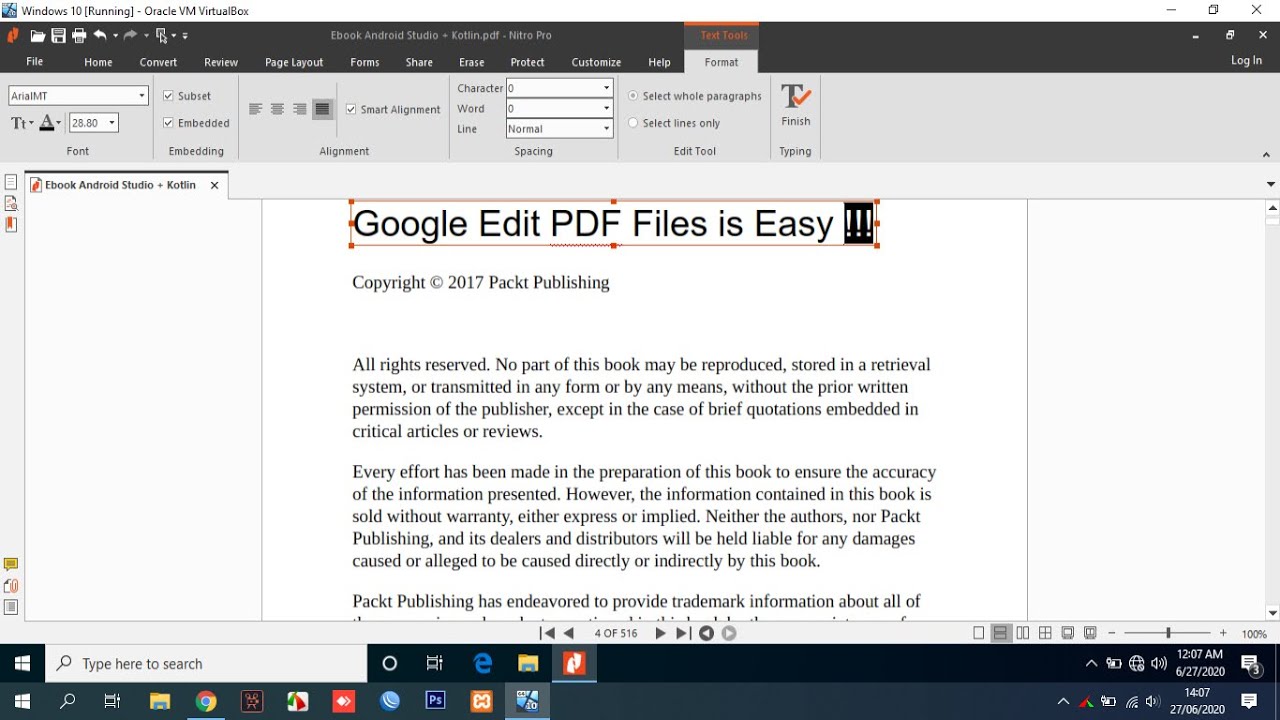
Task: Choose Select lines only option
Action: coord(633,123)
